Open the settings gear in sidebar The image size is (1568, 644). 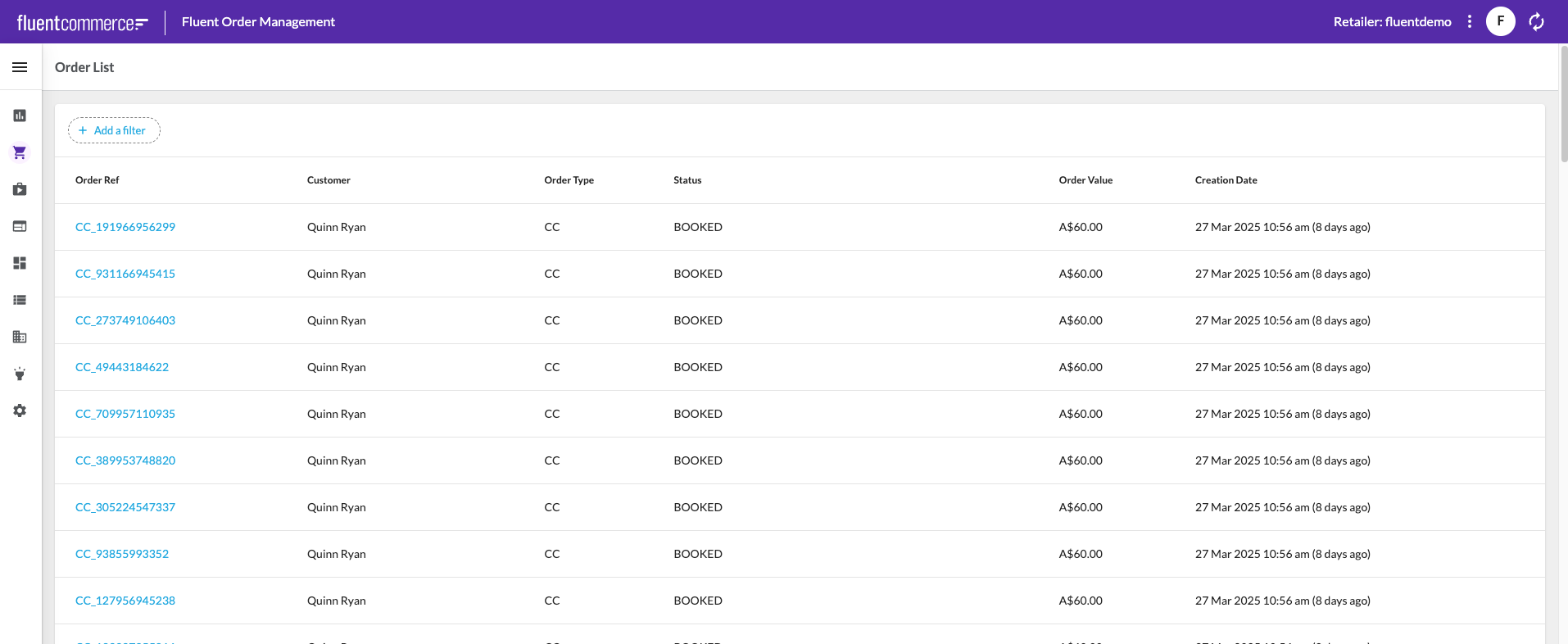pos(20,410)
